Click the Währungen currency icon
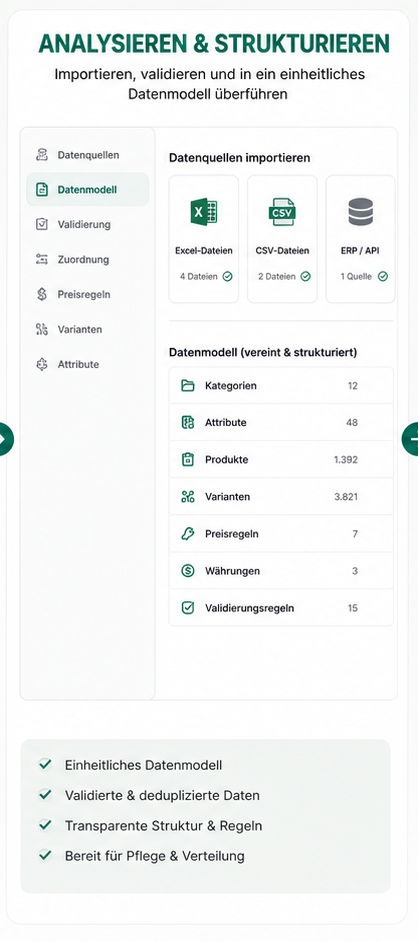The image size is (418, 941). tap(188, 571)
